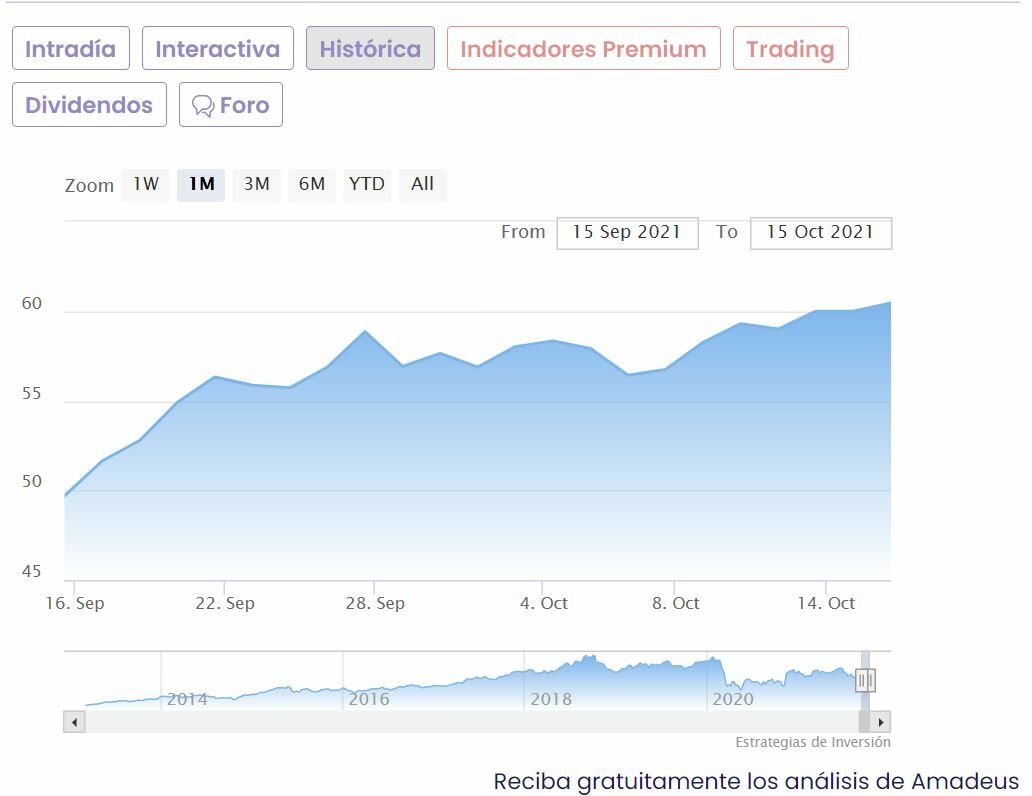Switch to the Interactiva tab
The width and height of the screenshot is (1032, 796).
218,48
